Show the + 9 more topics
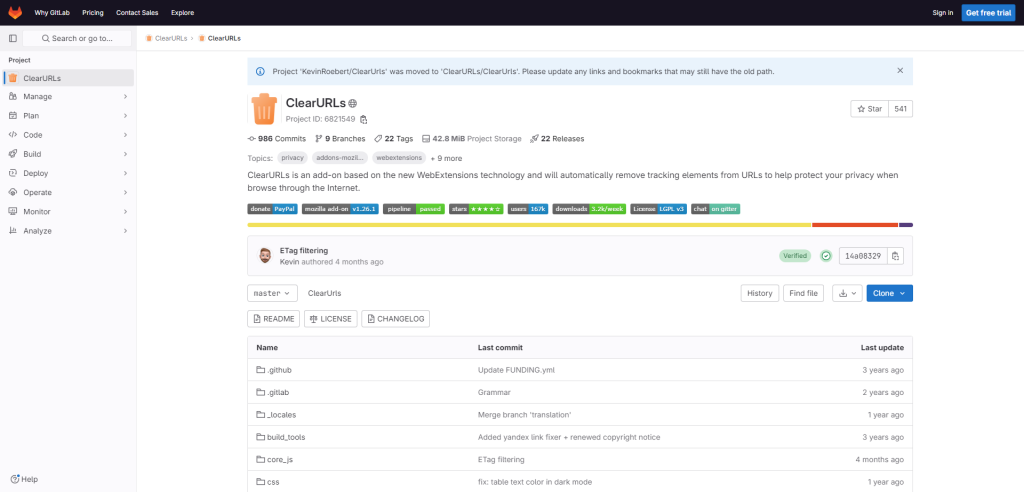The image size is (1024, 492). [x=446, y=158]
